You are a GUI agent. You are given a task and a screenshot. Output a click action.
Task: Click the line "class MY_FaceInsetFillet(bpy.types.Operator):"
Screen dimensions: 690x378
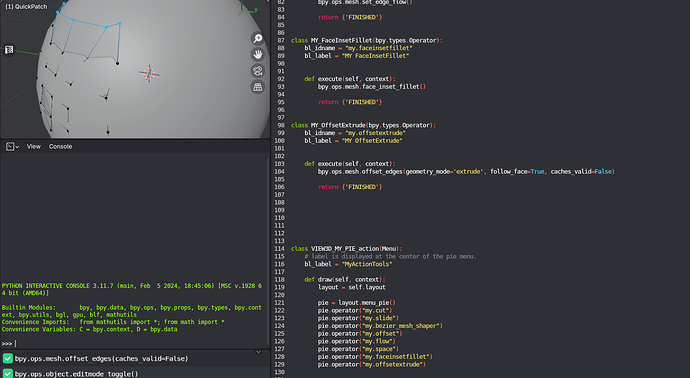point(367,40)
